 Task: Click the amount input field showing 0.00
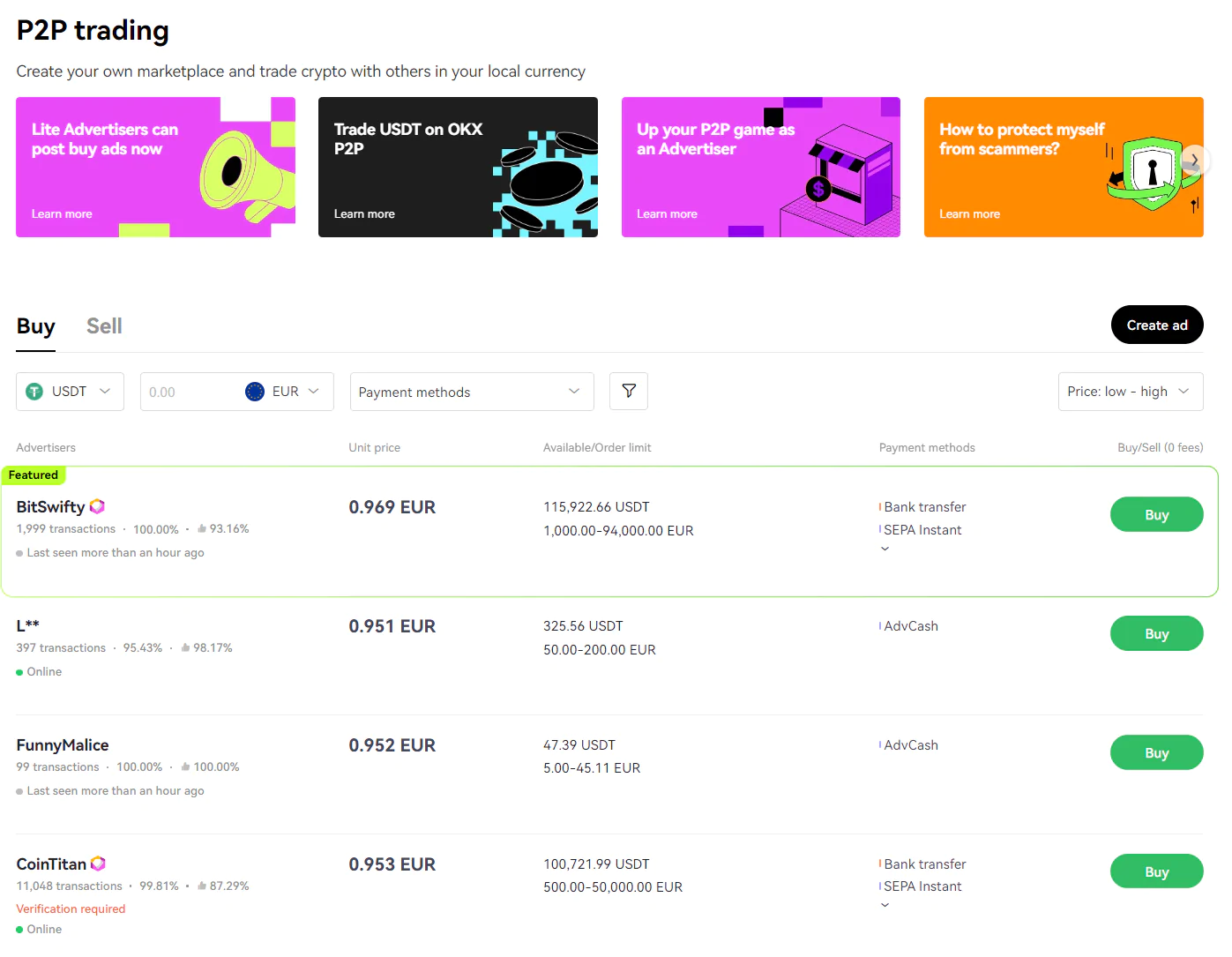coord(190,392)
